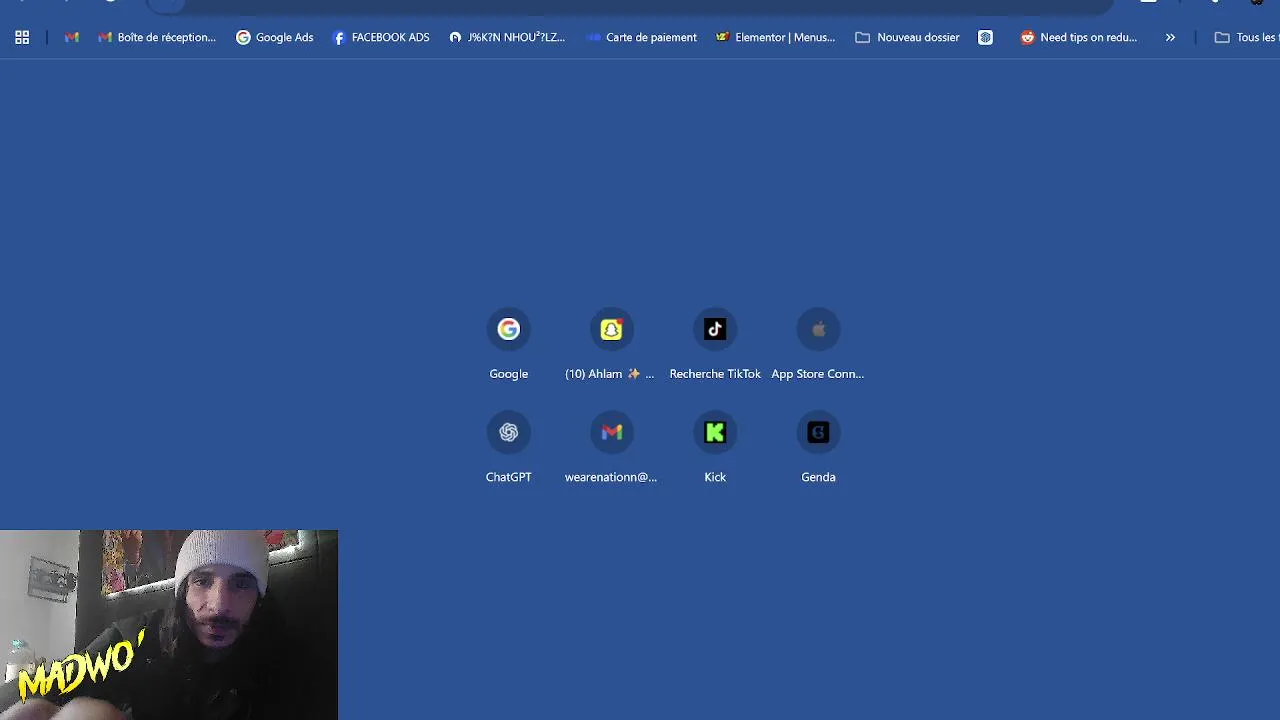Open the Snapchat Ahlam shortcut tile
1280x720 pixels.
[x=611, y=345]
